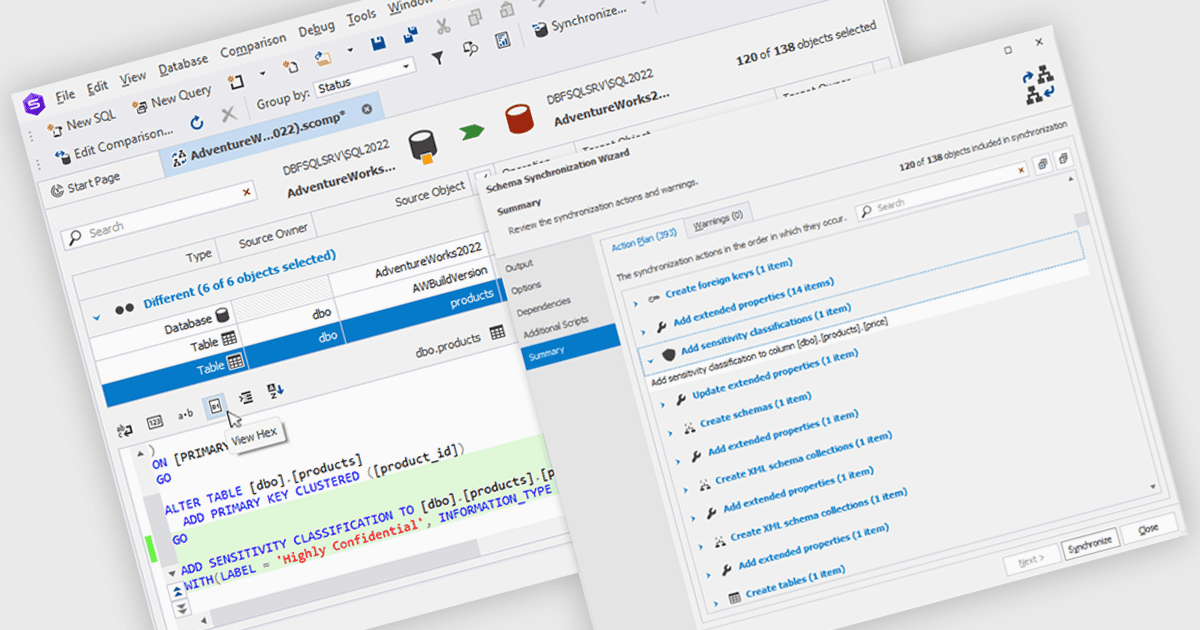Click the abc replace icon in editor toolbar
This screenshot has height=630, width=1200.
coord(125,431)
